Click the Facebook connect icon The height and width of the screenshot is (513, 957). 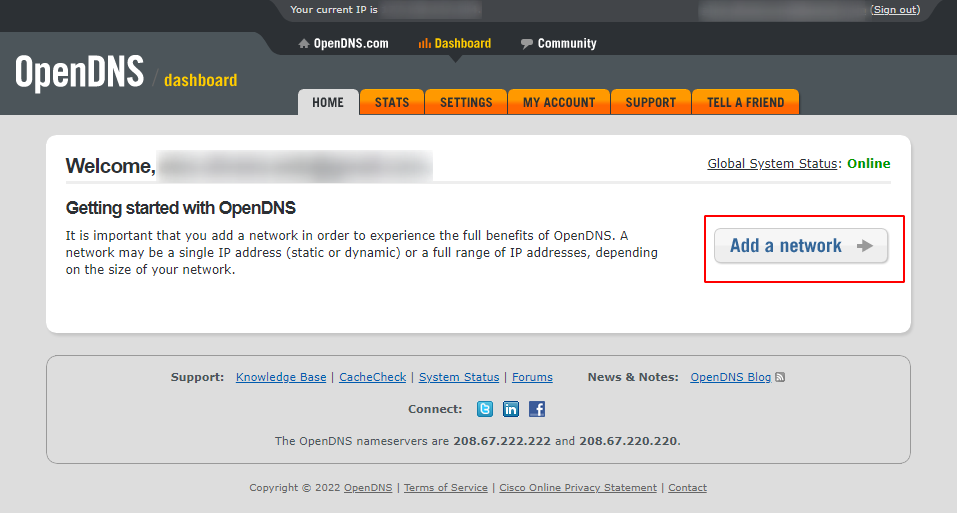coord(537,409)
